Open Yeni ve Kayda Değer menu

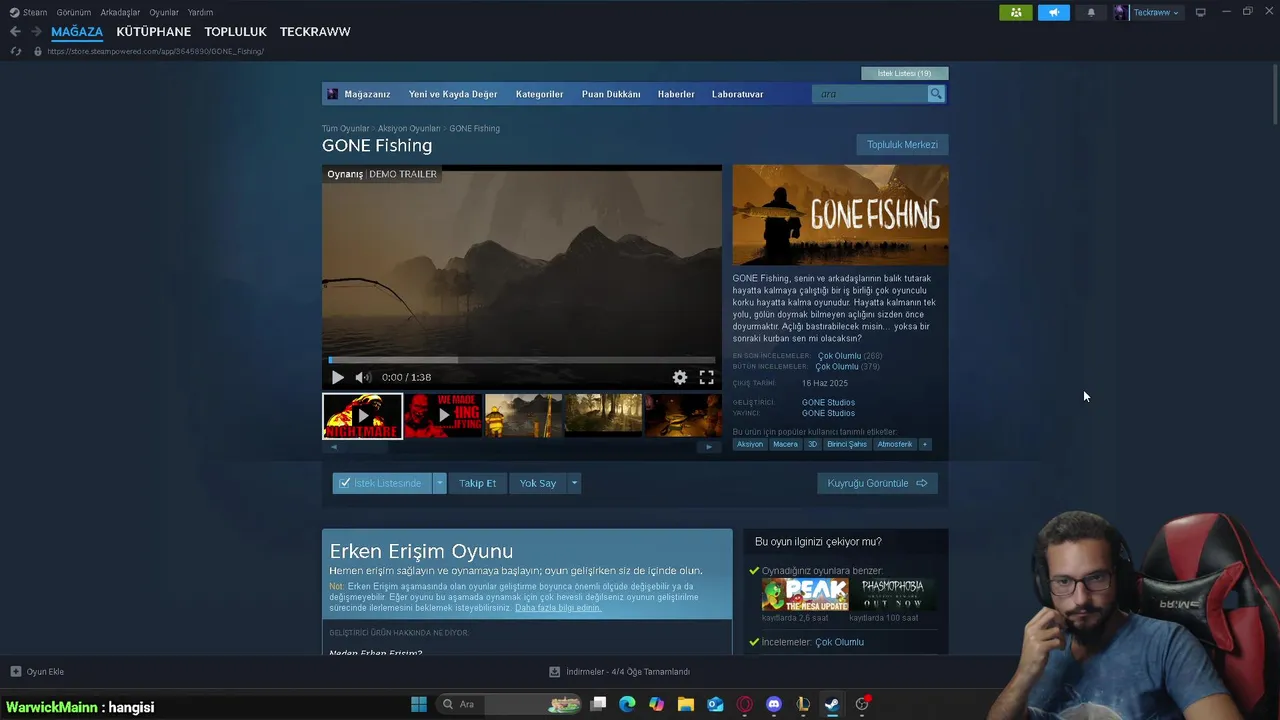pyautogui.click(x=453, y=94)
